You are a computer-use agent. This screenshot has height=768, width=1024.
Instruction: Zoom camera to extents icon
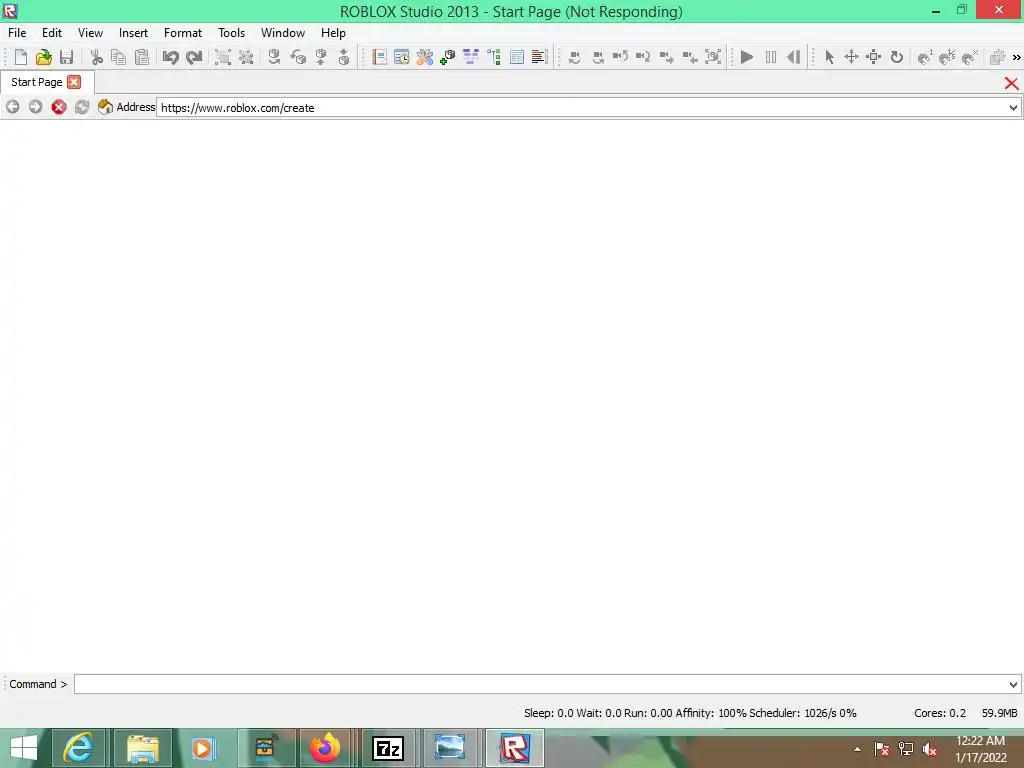pyautogui.click(x=713, y=57)
